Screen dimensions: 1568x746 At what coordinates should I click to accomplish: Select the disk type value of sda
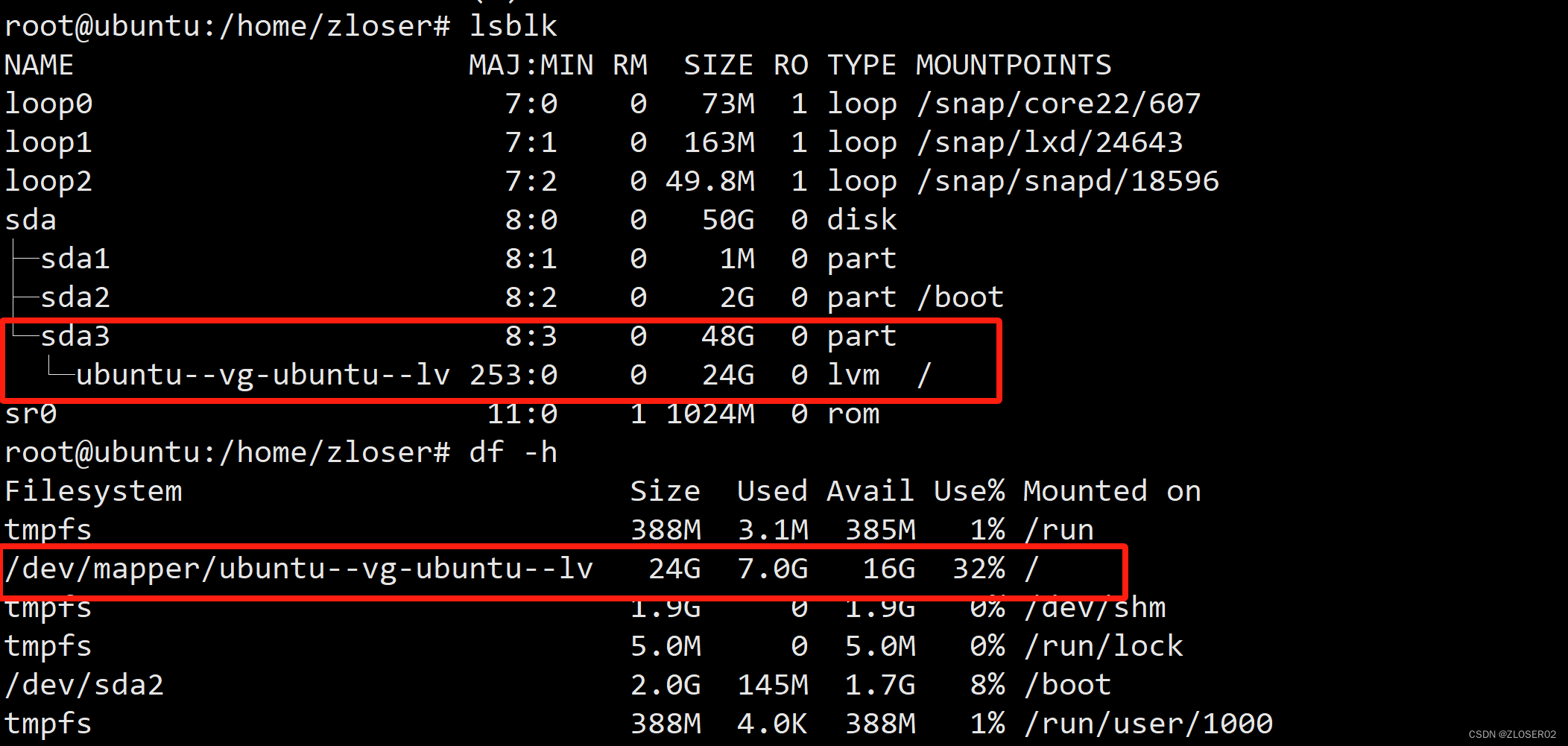point(862,220)
